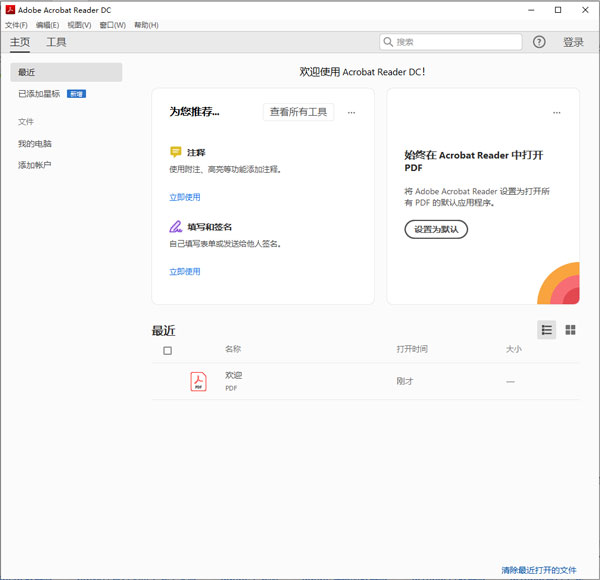Select 添加帐户 in the sidebar
Viewport: 600px width, 580px height.
coord(35,165)
